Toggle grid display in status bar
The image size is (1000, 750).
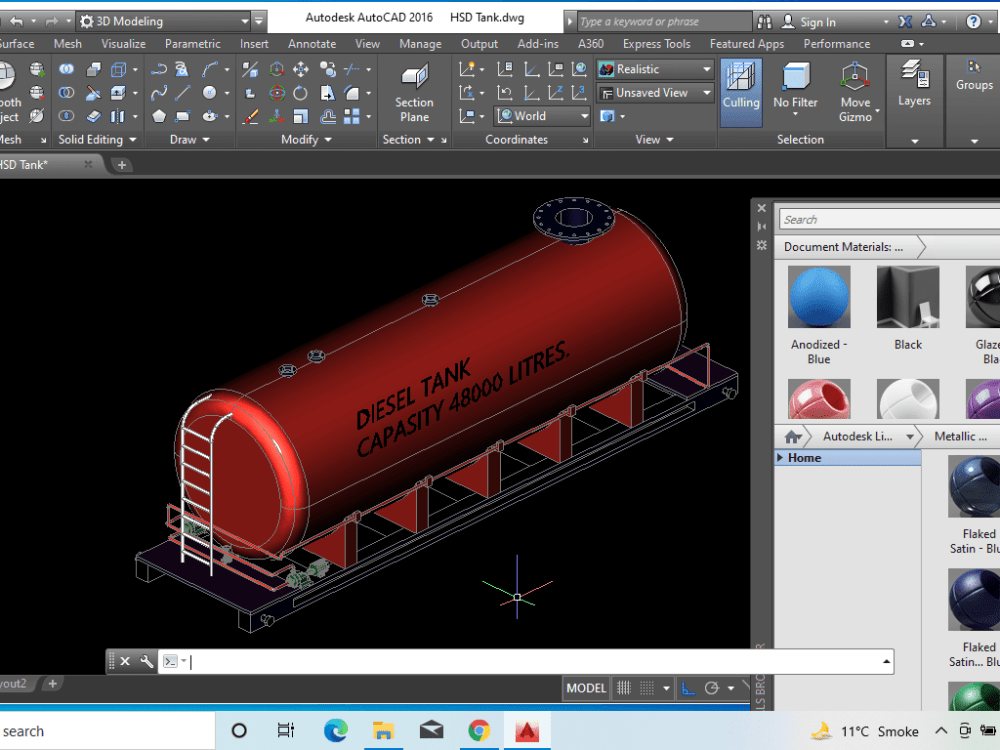click(x=624, y=688)
